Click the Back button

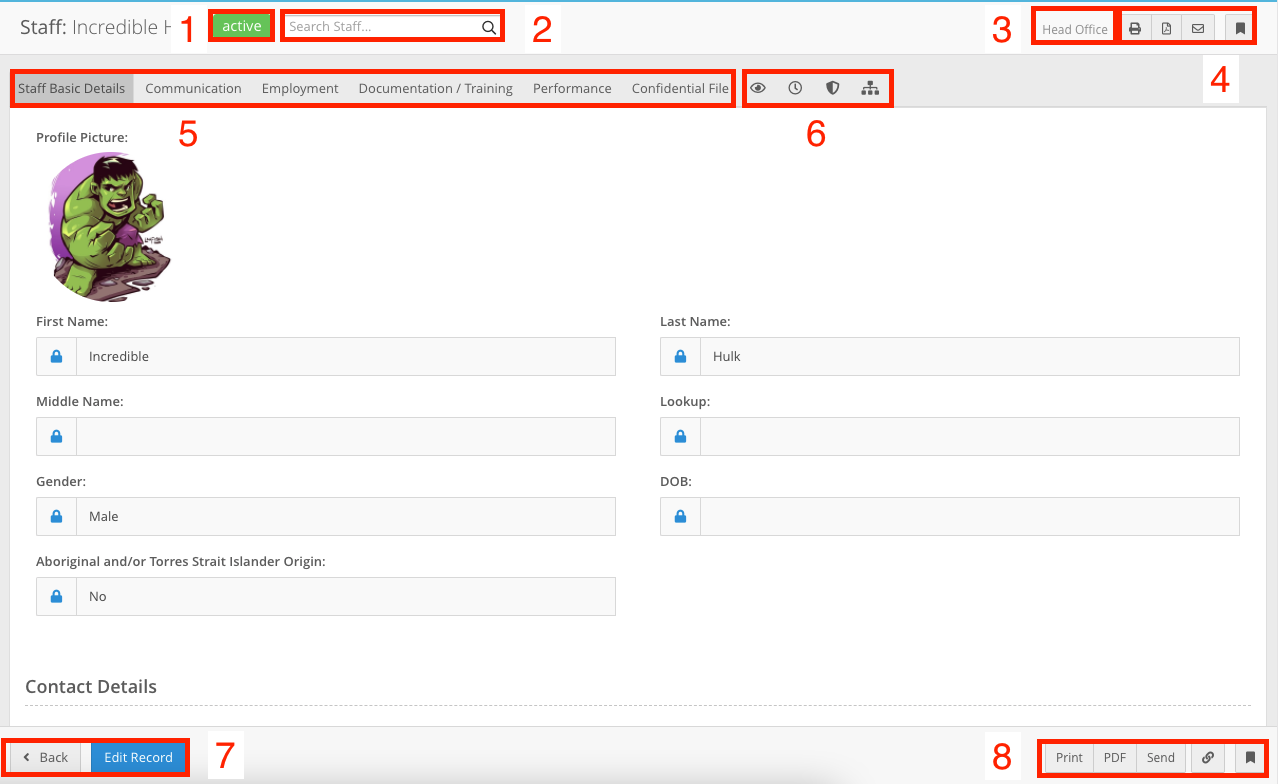(46, 757)
